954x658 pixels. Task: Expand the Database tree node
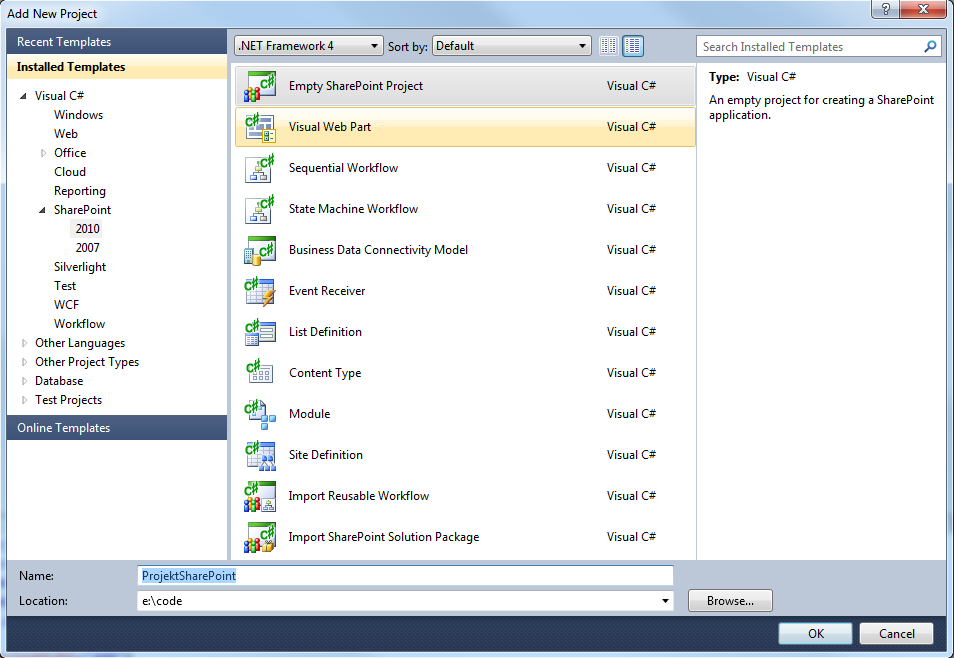pos(24,381)
